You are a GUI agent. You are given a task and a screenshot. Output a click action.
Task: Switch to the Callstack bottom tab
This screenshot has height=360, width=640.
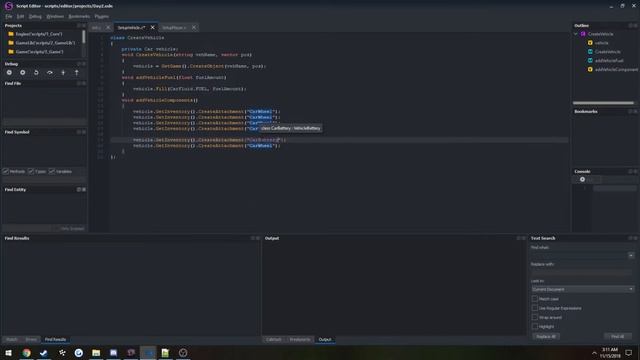pos(273,340)
